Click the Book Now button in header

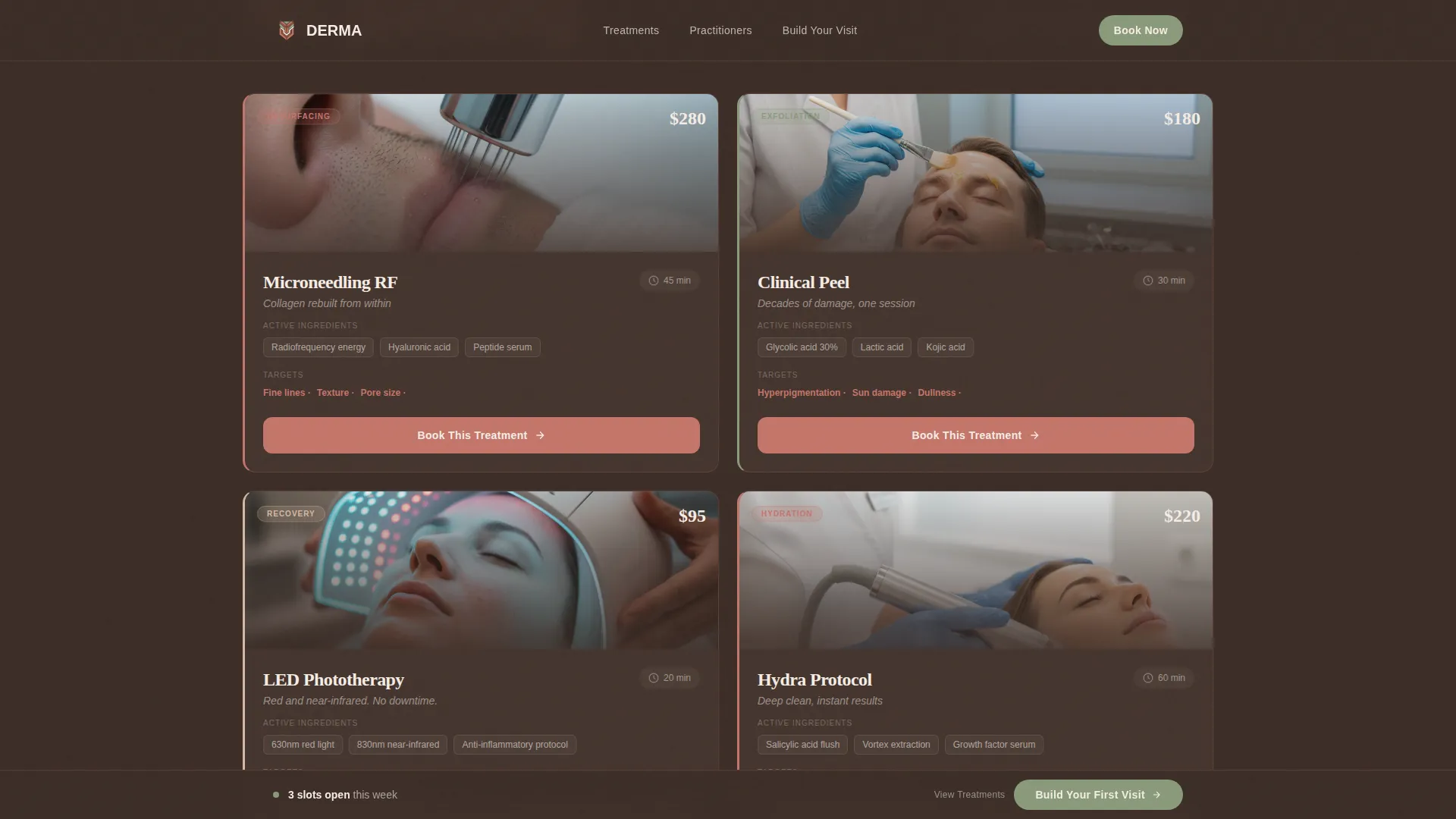(x=1141, y=30)
